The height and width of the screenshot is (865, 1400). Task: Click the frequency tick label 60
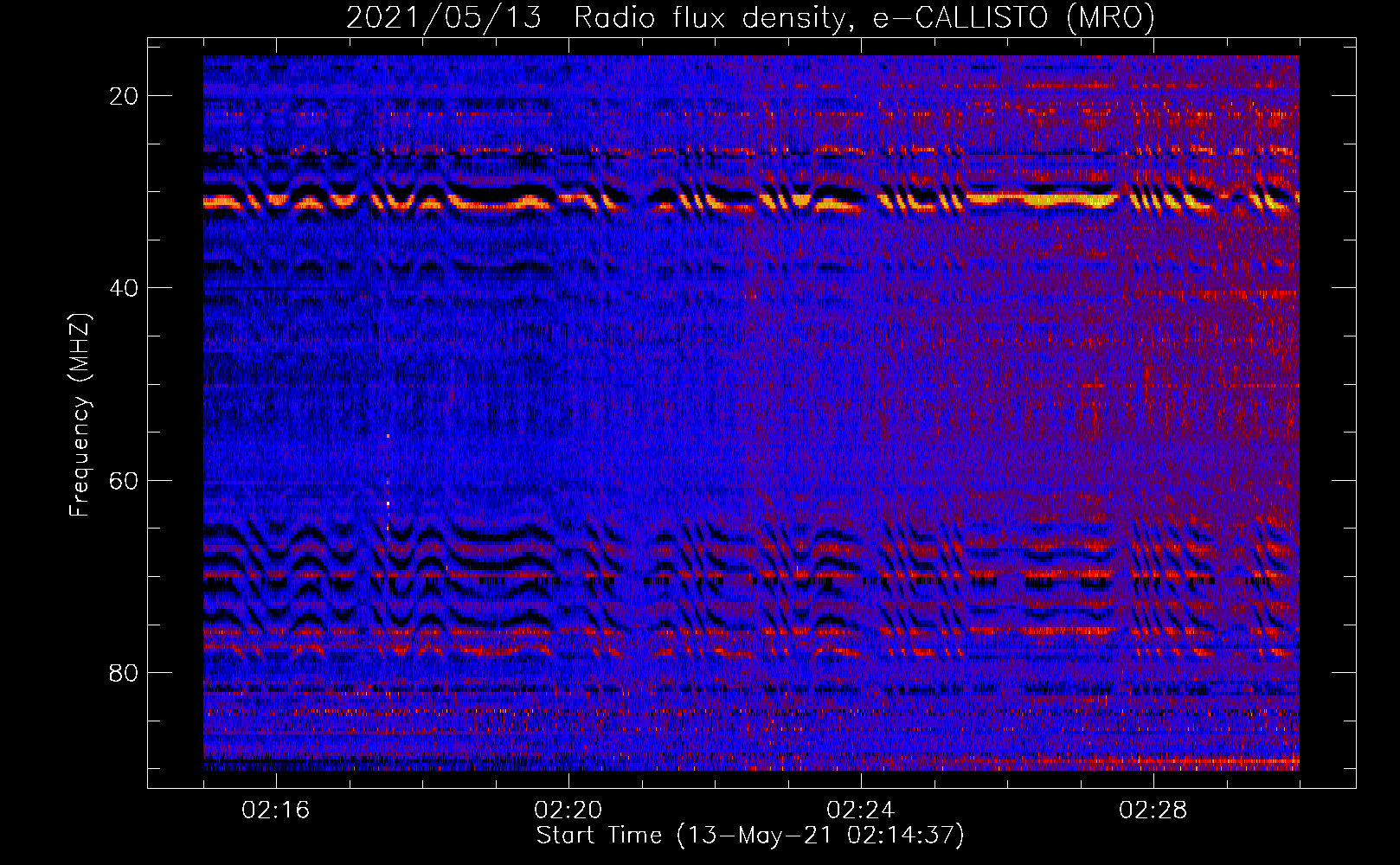point(125,481)
